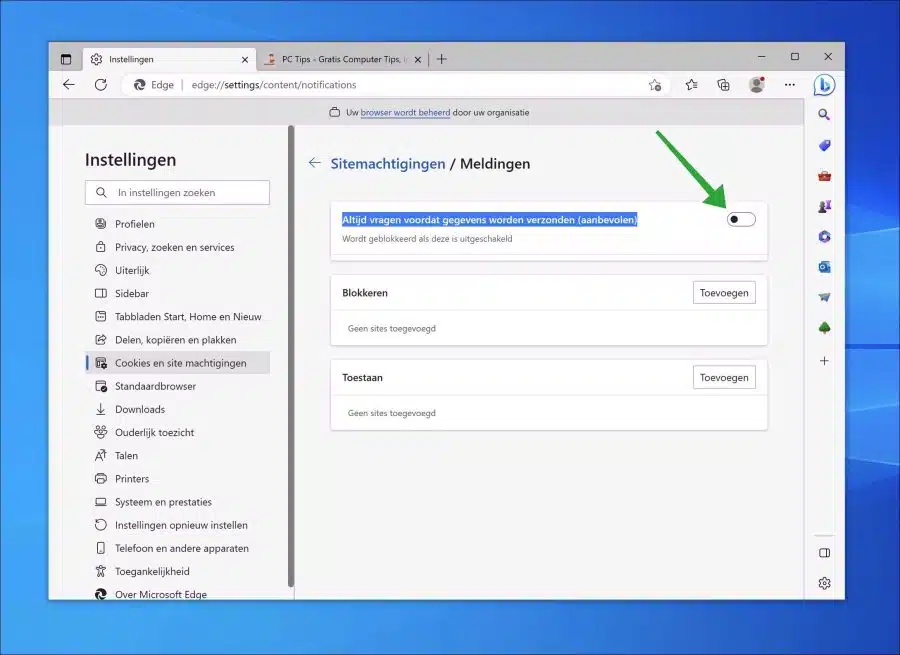Open Talen settings section

coord(178,456)
